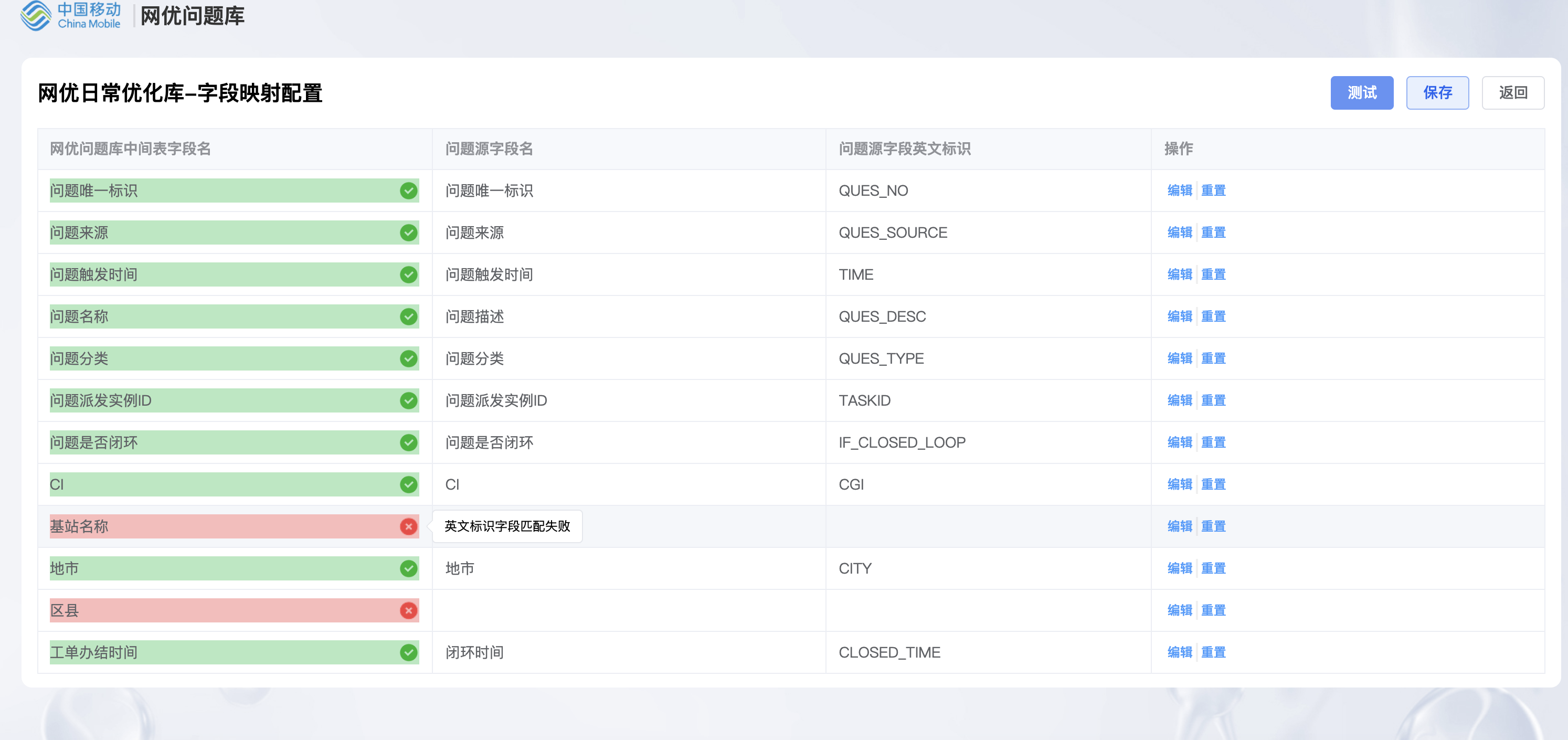Click the 返回 menu item
Screen dimensions: 1568x740
[x=1510, y=93]
